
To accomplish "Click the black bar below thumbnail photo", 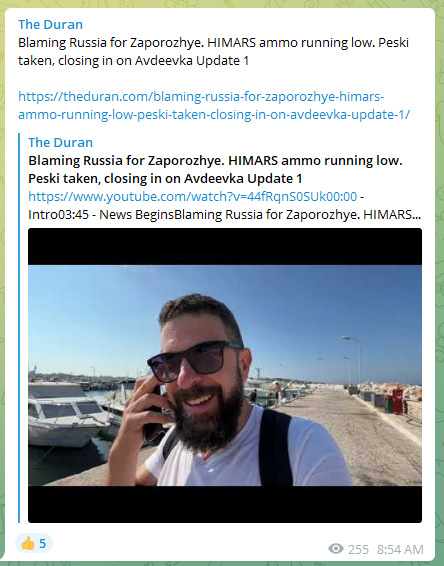I will click(x=225, y=504).
